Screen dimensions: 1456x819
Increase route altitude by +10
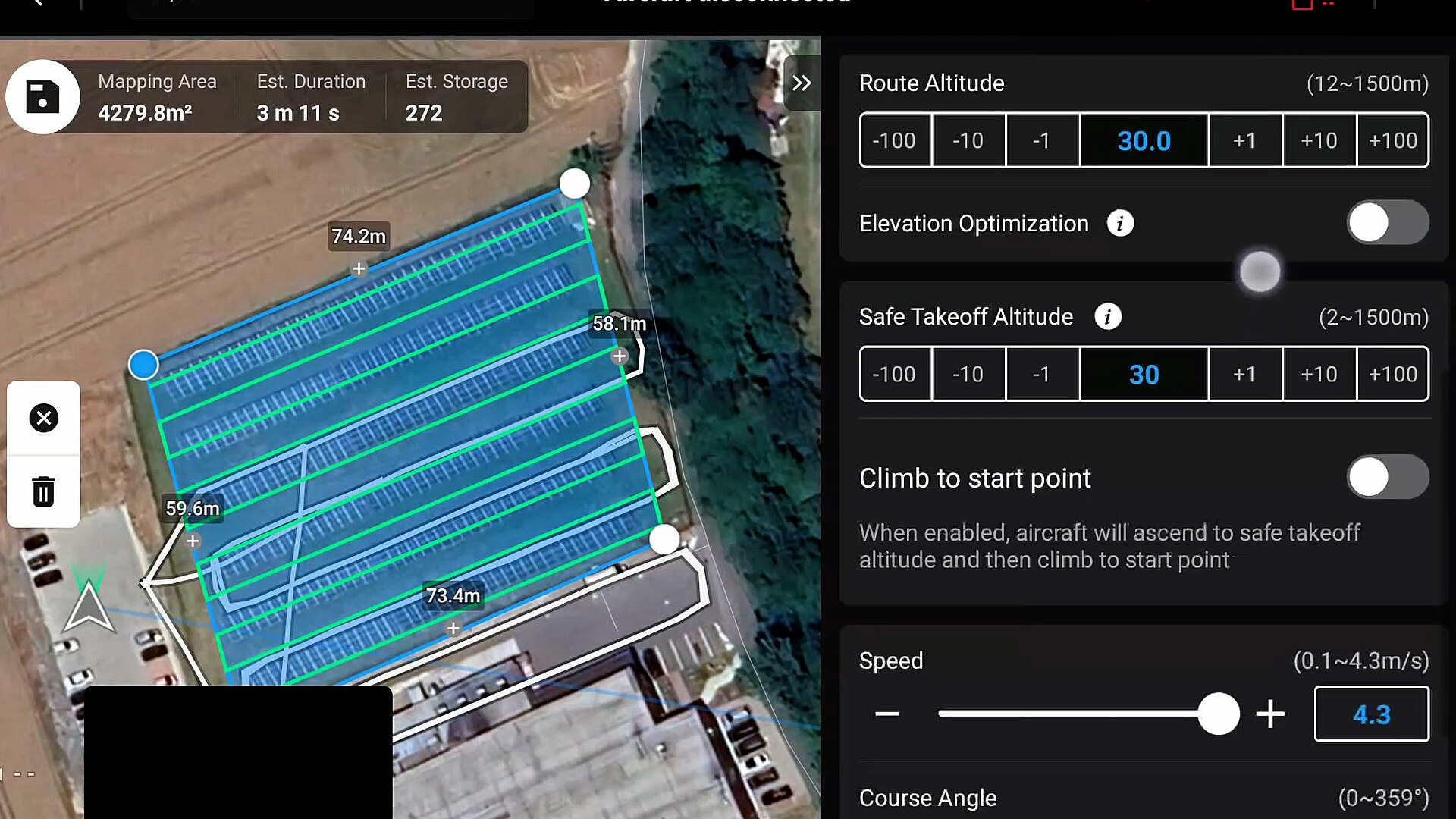pyautogui.click(x=1319, y=140)
